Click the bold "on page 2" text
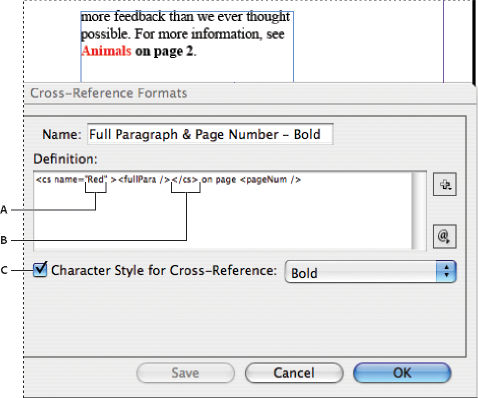This screenshot has width=478, height=398. tap(164, 52)
